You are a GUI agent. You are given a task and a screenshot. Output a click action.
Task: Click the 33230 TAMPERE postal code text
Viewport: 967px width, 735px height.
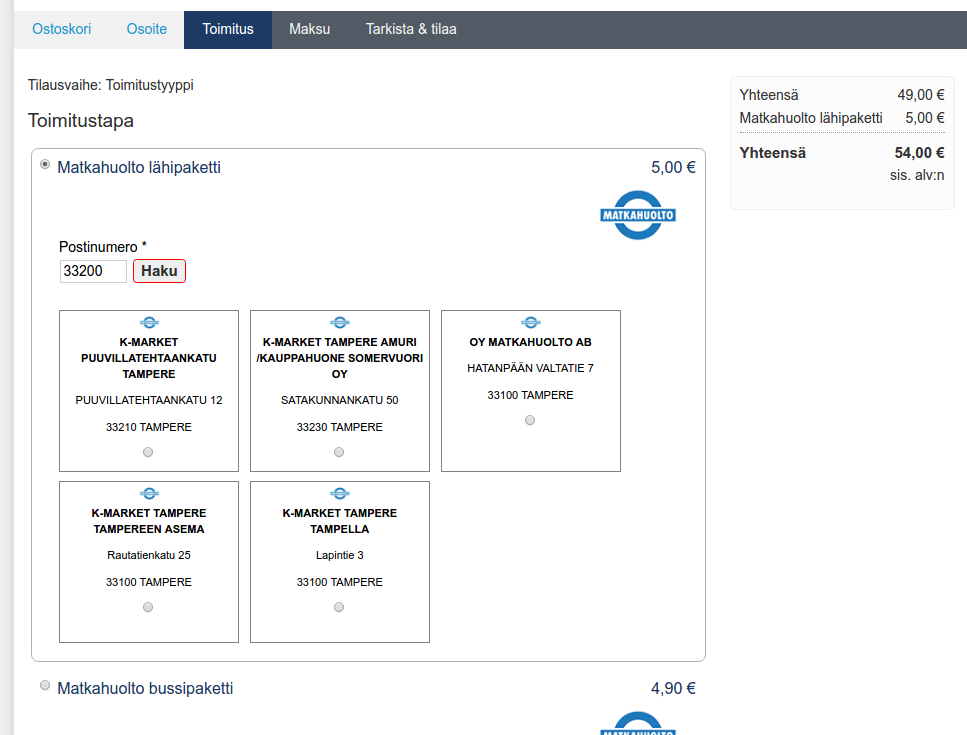340,427
